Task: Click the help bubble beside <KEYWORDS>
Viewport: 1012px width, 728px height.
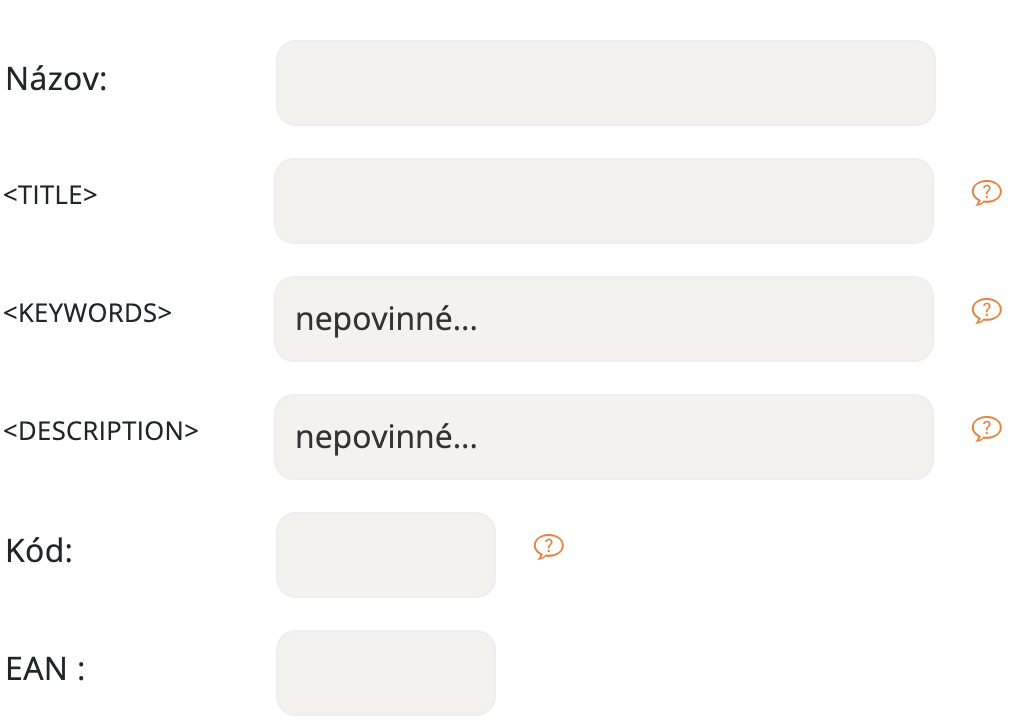Action: point(986,311)
